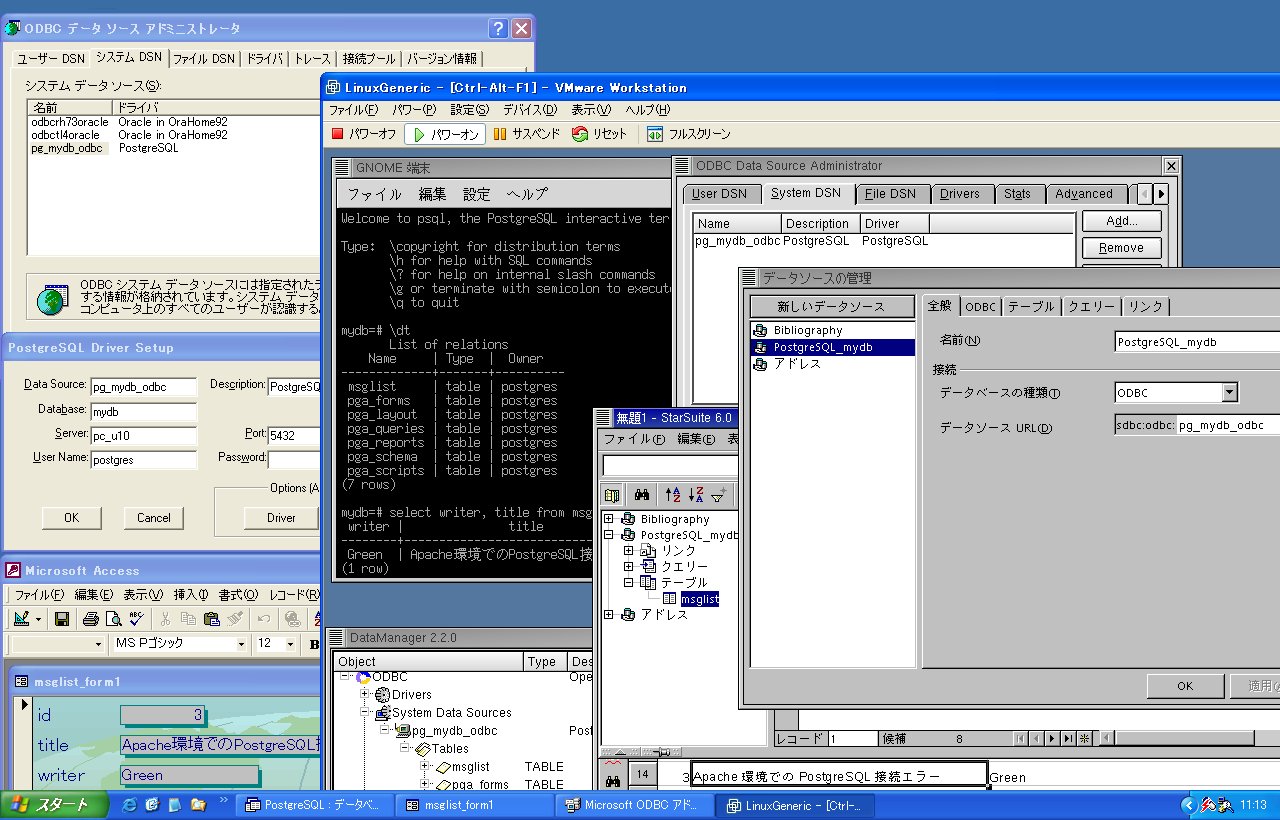Click the design view icon in Access

tap(23, 619)
